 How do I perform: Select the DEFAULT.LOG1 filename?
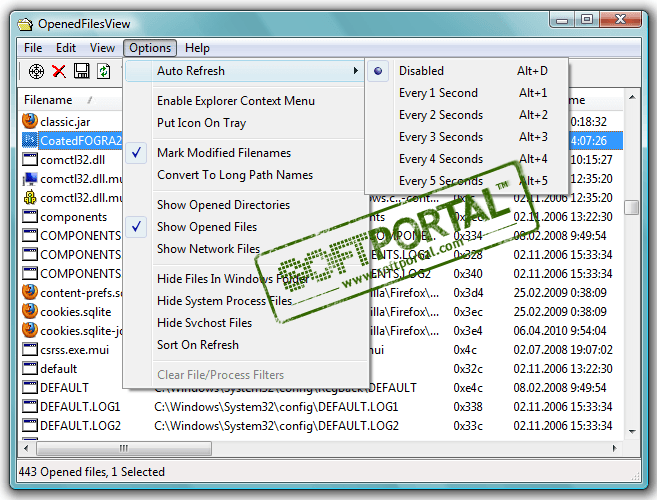(80, 407)
